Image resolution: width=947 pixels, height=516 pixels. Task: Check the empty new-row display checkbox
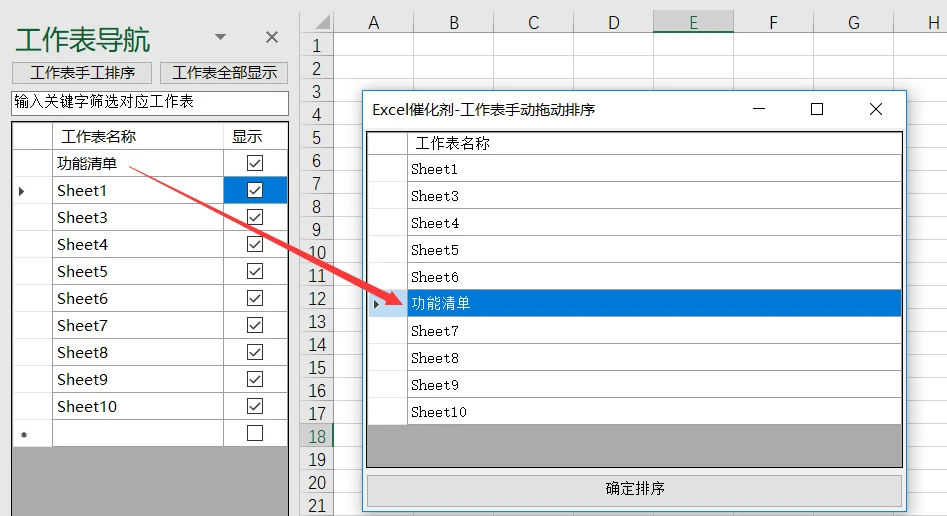(x=255, y=433)
